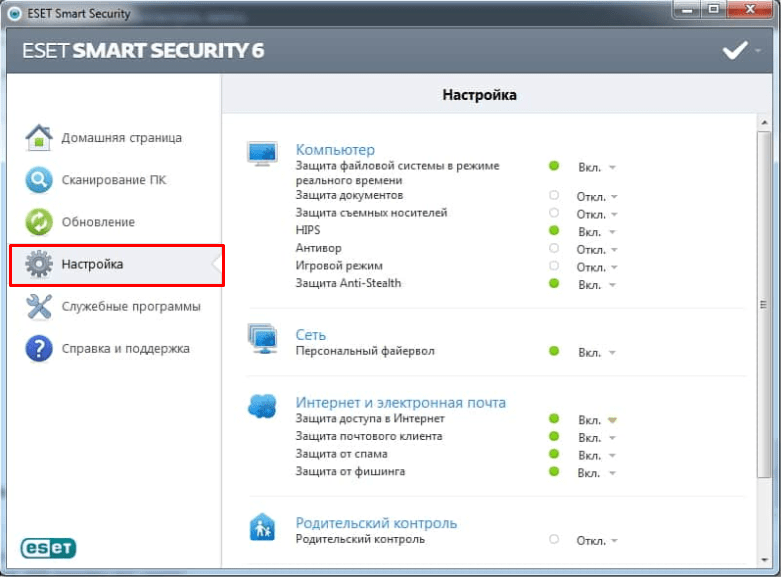Image resolution: width=781 pixels, height=577 pixels.
Task: Click the Родительский контроль family icon
Action: [262, 526]
